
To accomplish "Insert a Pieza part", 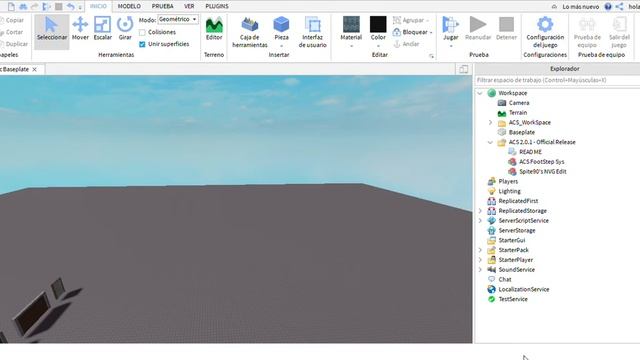I will (x=281, y=32).
